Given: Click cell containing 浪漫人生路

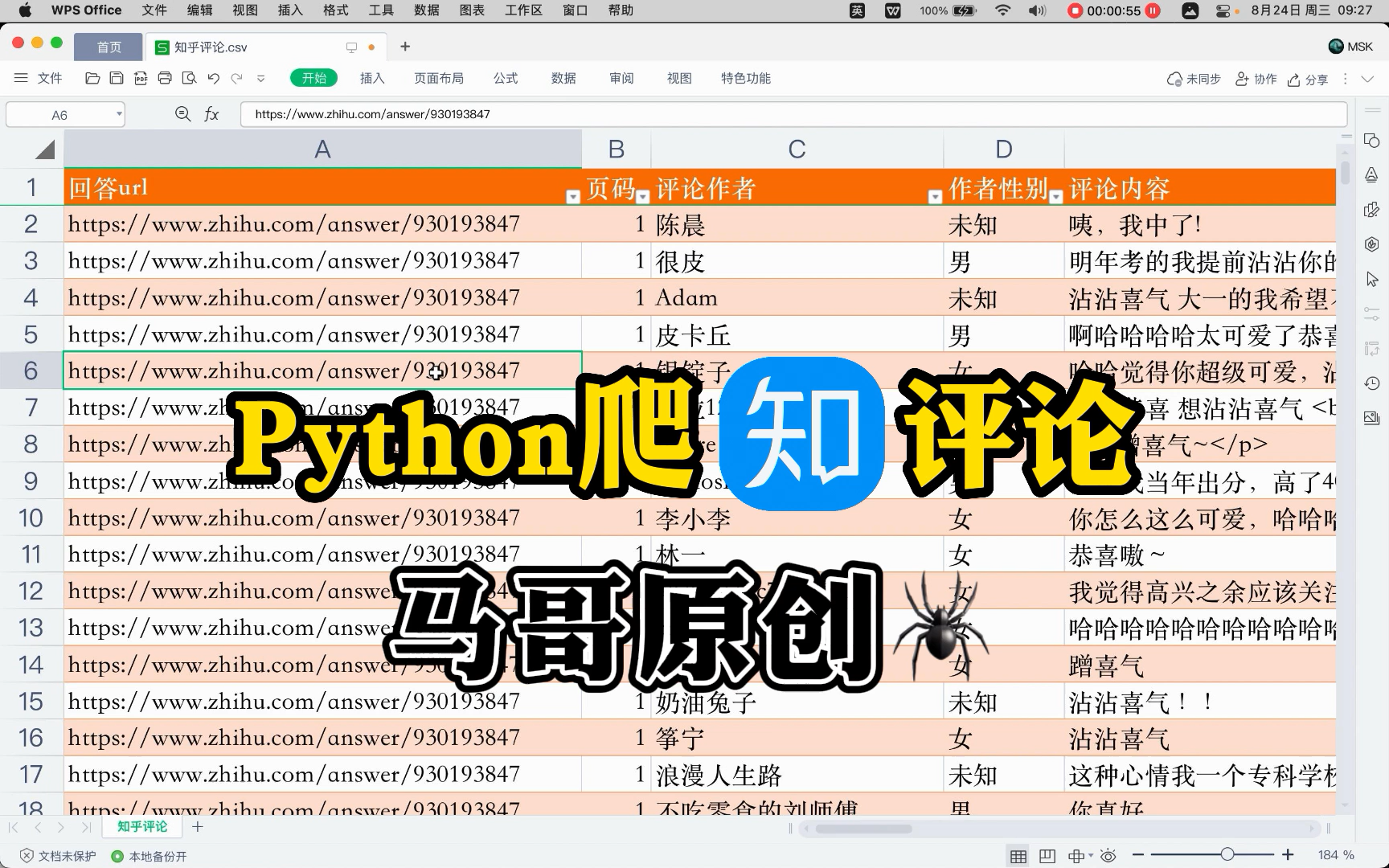Looking at the screenshot, I should (797, 775).
